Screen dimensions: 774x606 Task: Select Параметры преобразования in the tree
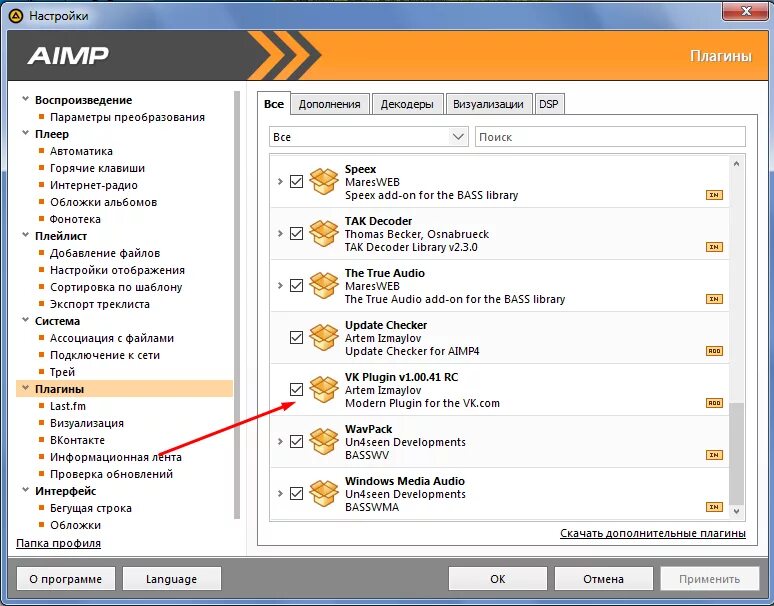click(127, 117)
